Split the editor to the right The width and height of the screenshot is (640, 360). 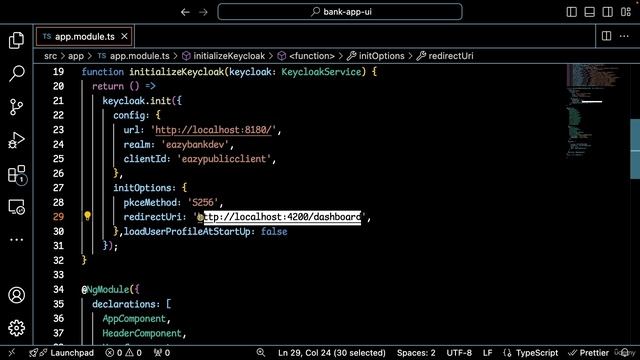pyautogui.click(x=607, y=36)
